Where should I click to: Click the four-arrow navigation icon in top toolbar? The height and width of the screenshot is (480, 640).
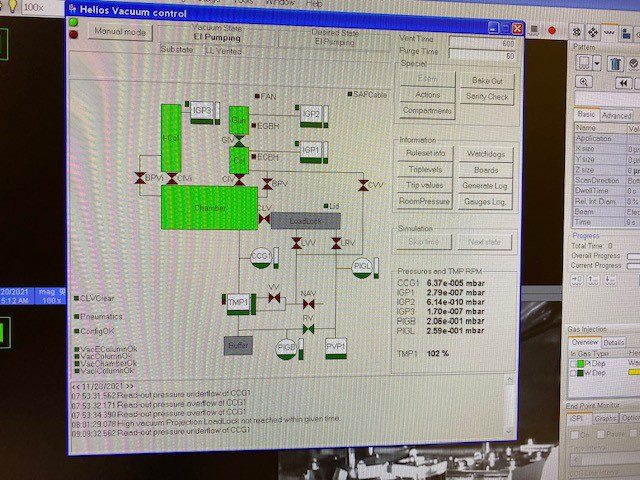point(593,32)
